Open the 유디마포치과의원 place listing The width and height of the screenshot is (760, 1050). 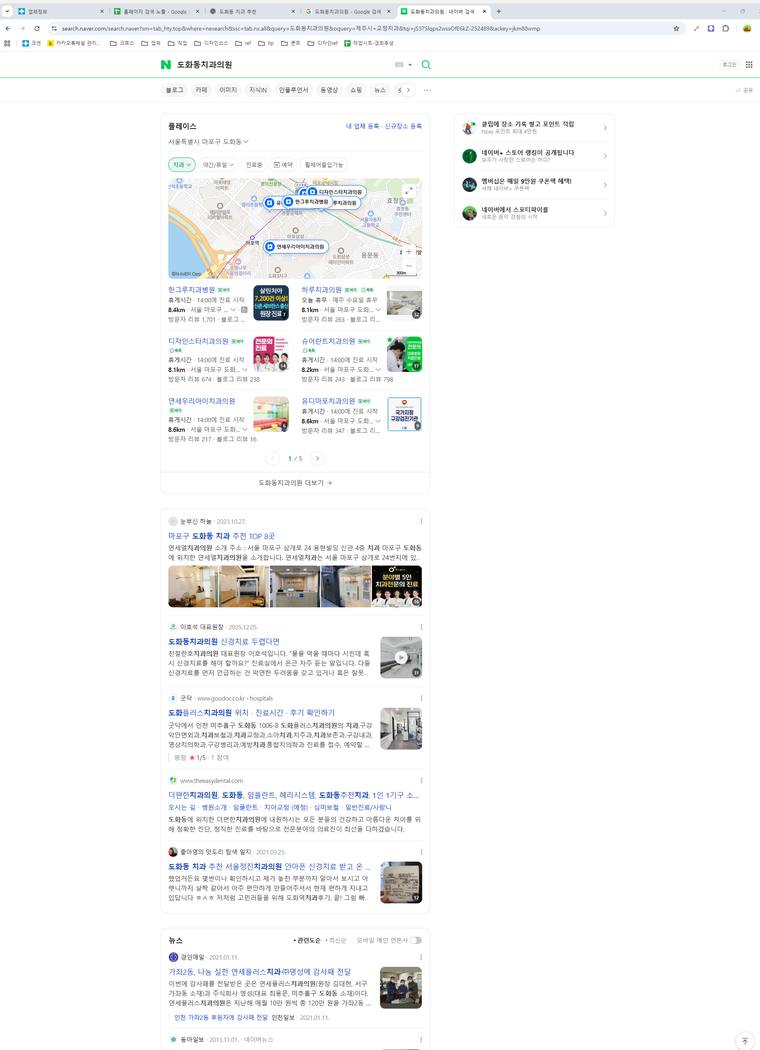tap(328, 400)
